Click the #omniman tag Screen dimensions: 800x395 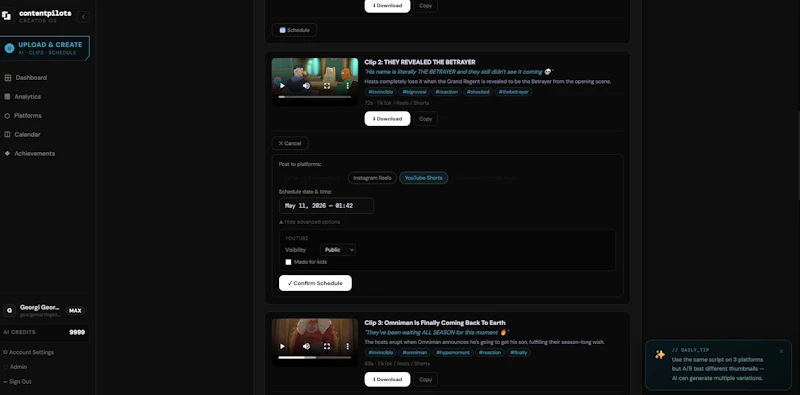pos(414,353)
